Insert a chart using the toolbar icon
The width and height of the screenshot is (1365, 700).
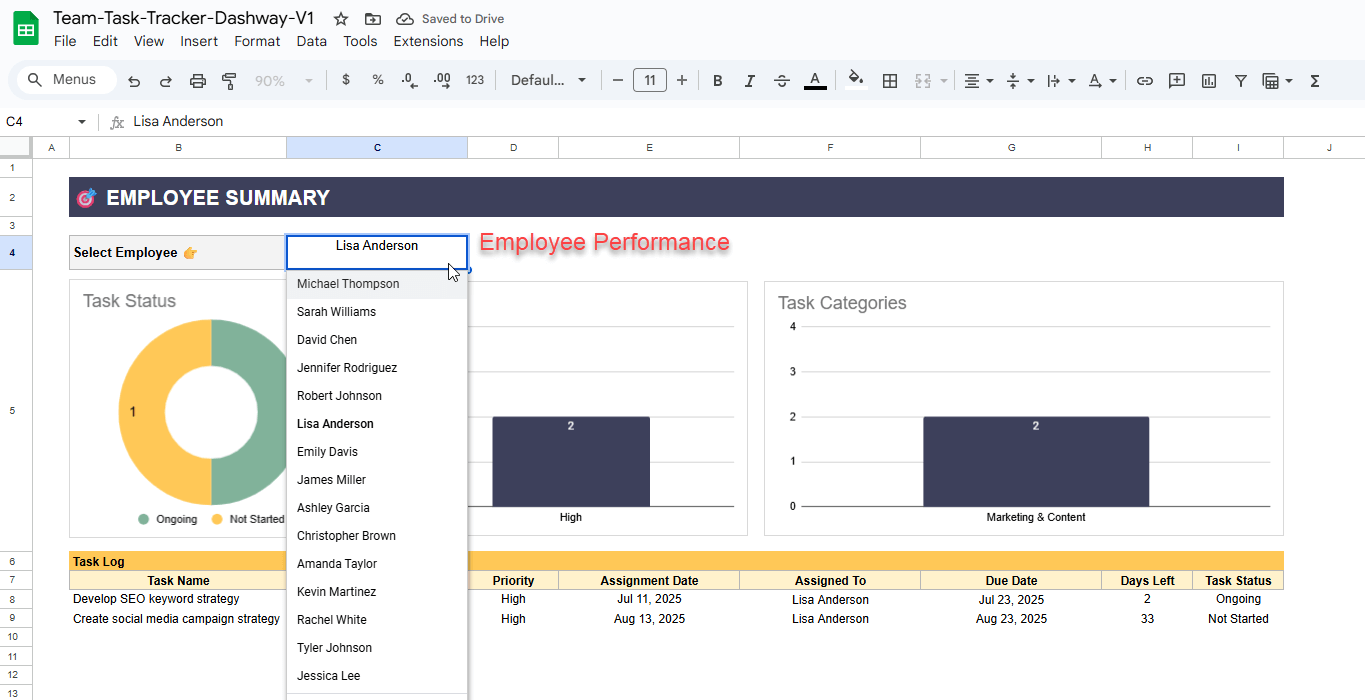click(1209, 80)
